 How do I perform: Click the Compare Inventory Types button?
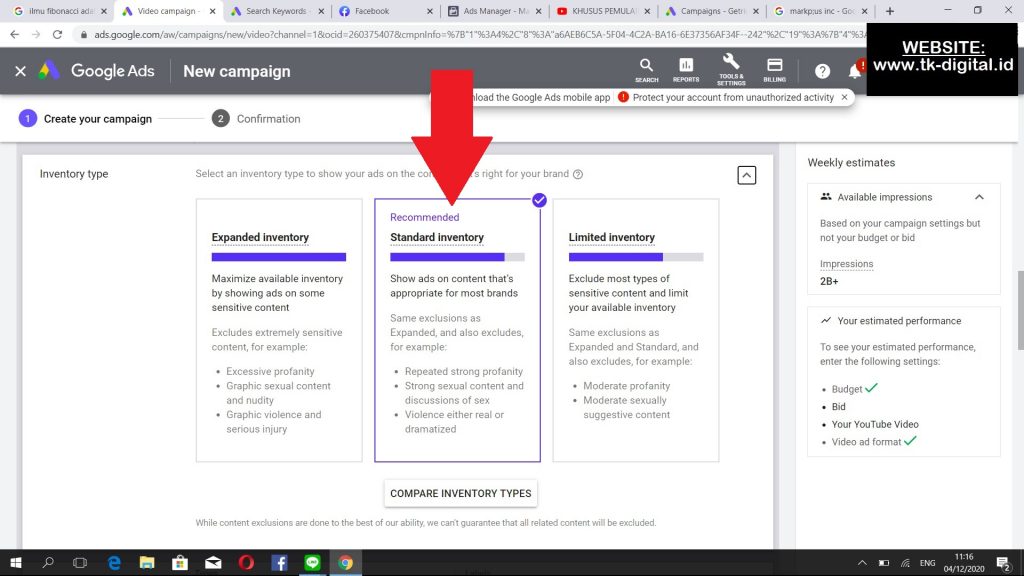pos(460,493)
